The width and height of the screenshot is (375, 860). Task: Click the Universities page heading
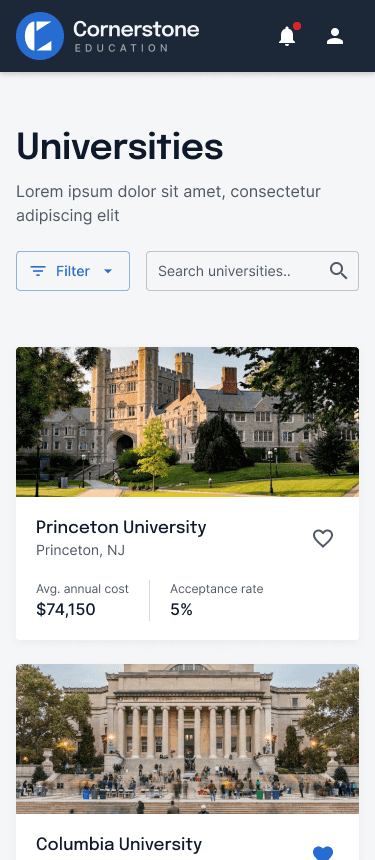[120, 147]
